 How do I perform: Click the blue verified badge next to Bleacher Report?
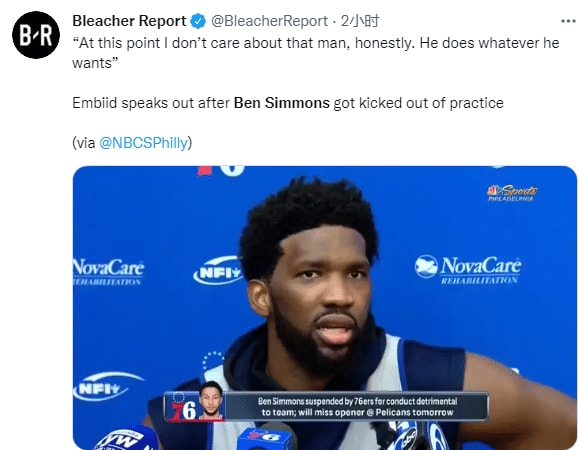[198, 21]
